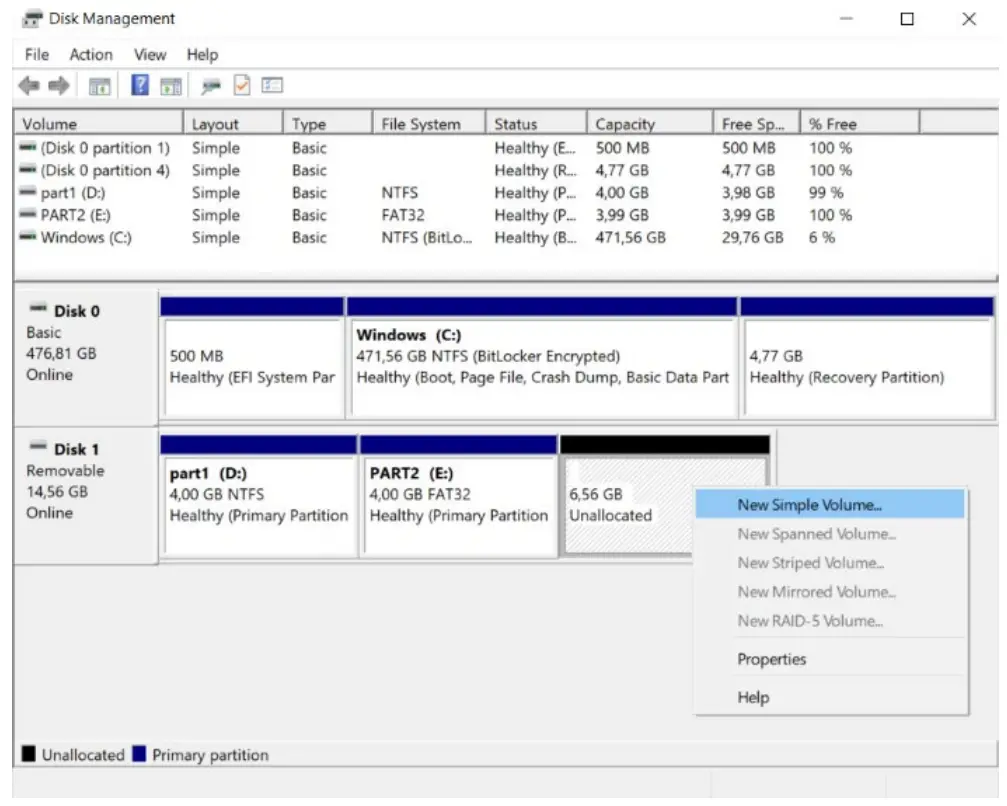This screenshot has height=806, width=1007.
Task: Click the Show/Hide Action Pane icon
Action: tap(171, 87)
